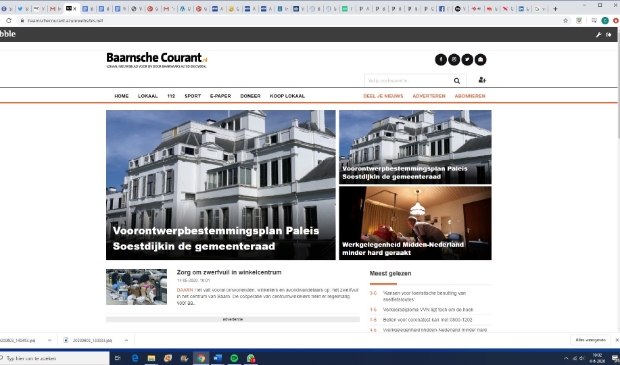Click the Chrome icon in the taskbar
Image resolution: width=620 pixels, height=365 pixels.
click(201, 358)
